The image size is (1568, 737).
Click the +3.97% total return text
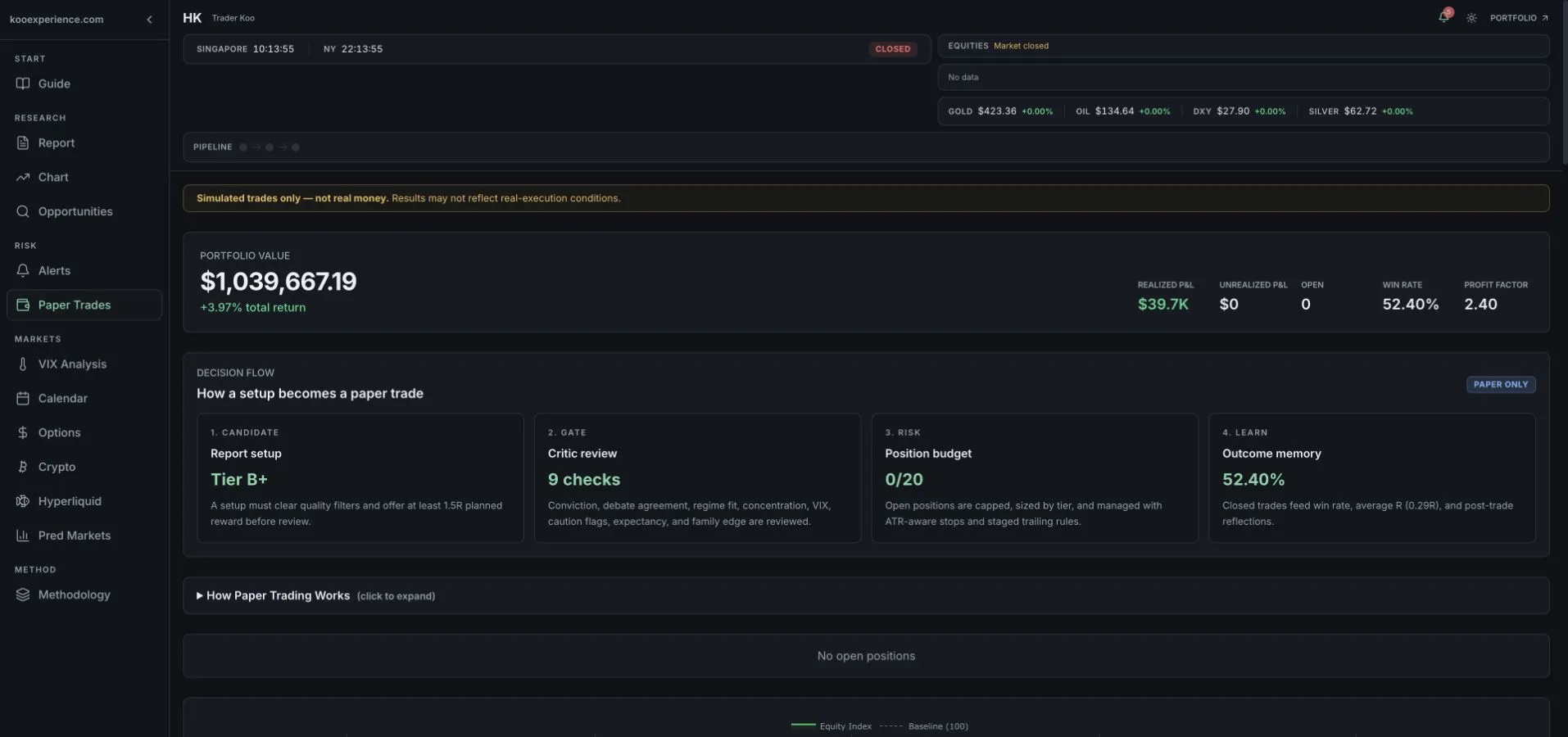point(253,308)
